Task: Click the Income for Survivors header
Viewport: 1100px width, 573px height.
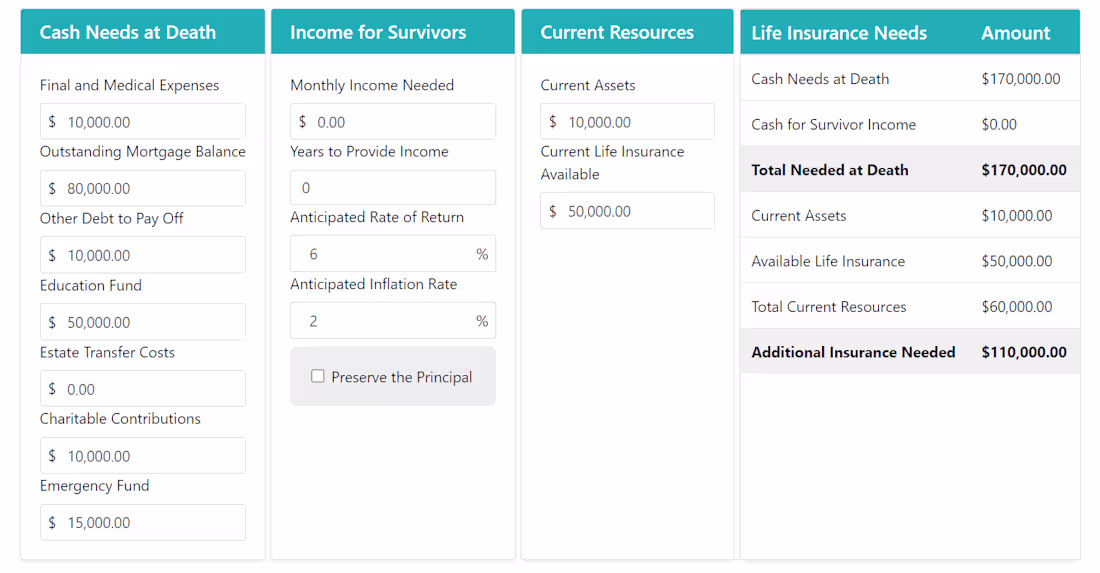Action: tap(393, 32)
